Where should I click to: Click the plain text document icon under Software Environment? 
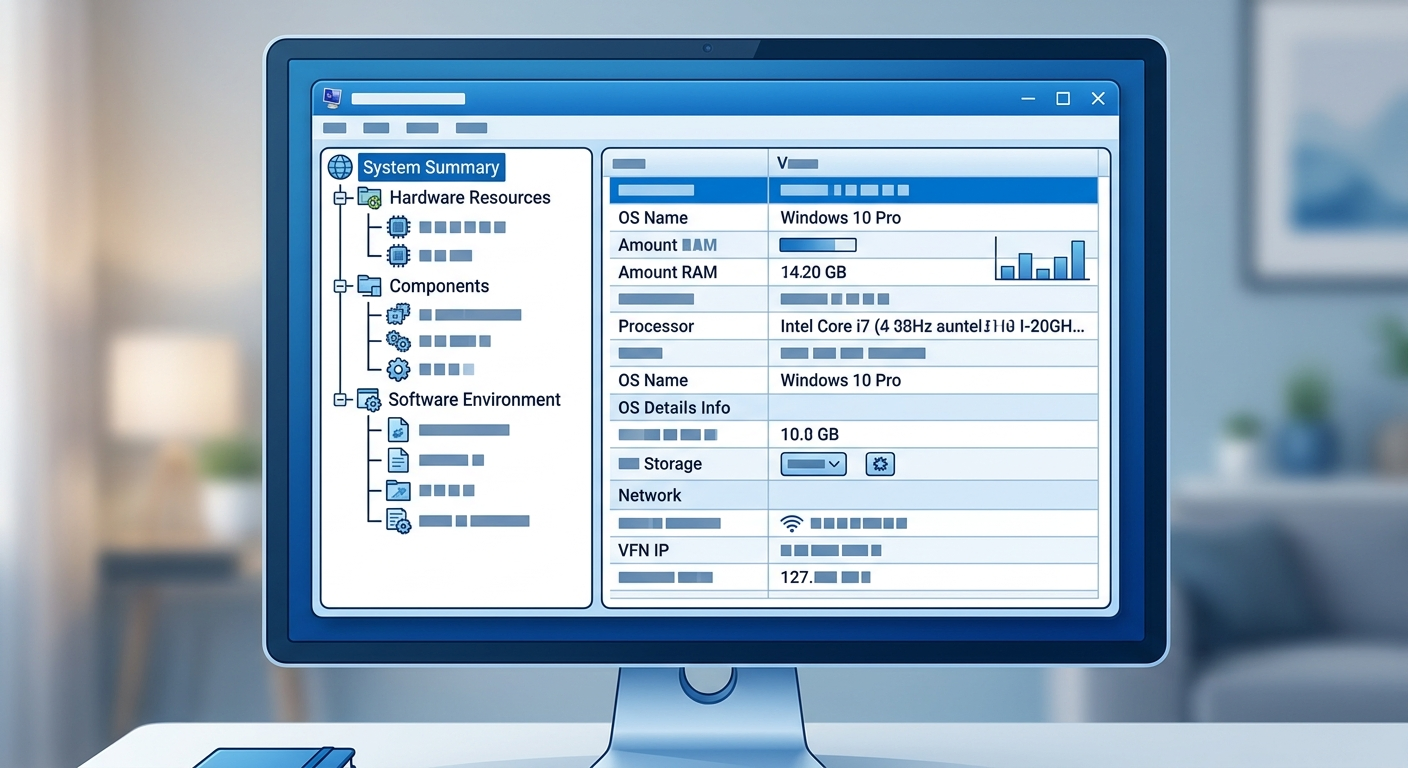click(x=398, y=460)
